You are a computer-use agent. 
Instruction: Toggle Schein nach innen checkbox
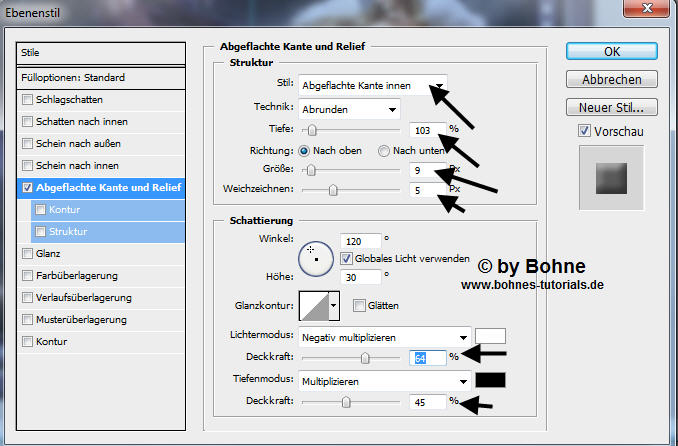point(27,165)
